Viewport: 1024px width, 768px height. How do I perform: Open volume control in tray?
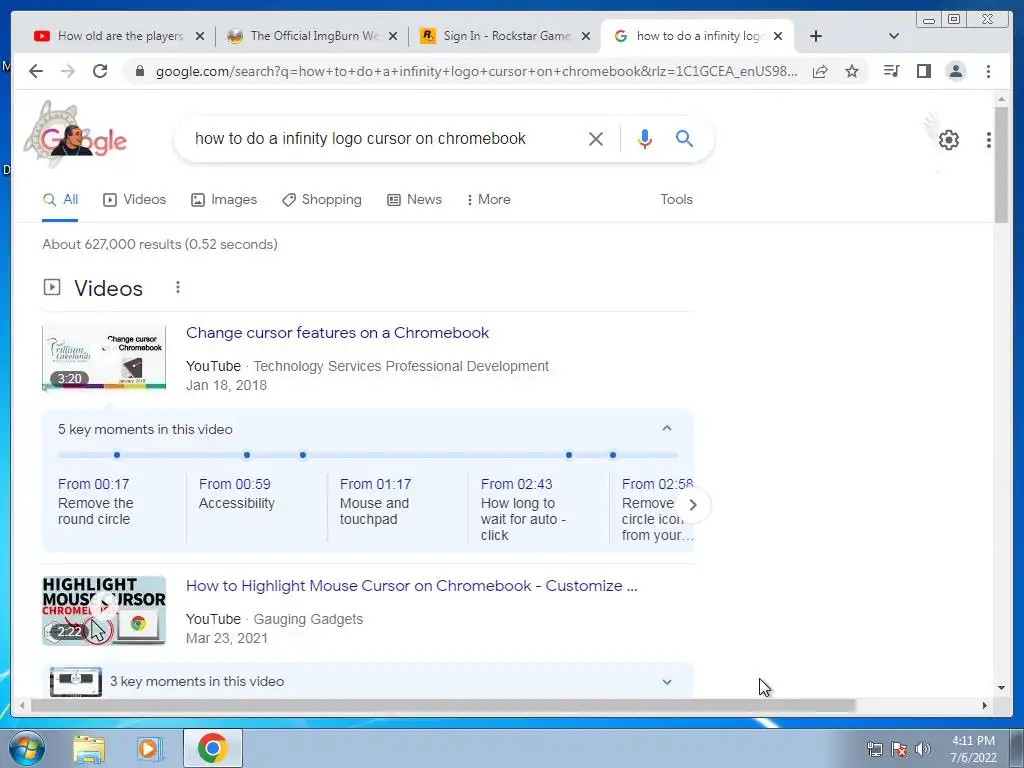(923, 749)
